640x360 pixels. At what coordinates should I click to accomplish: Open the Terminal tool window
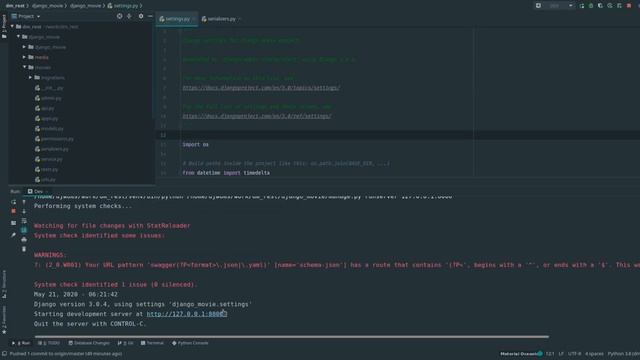click(152, 343)
